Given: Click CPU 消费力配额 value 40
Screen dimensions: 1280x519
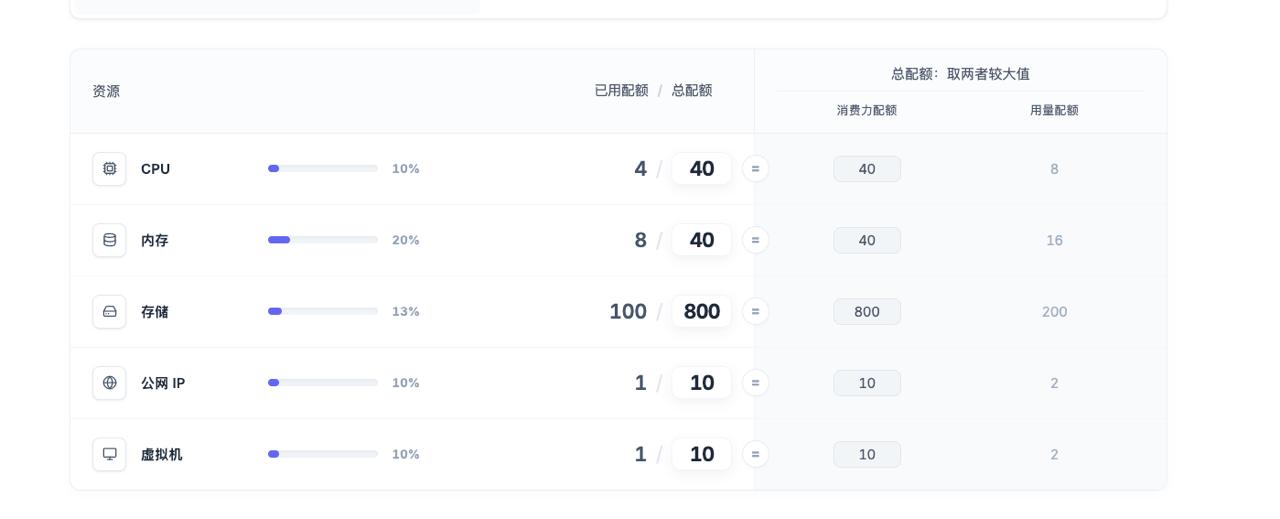Looking at the screenshot, I should pos(867,169).
